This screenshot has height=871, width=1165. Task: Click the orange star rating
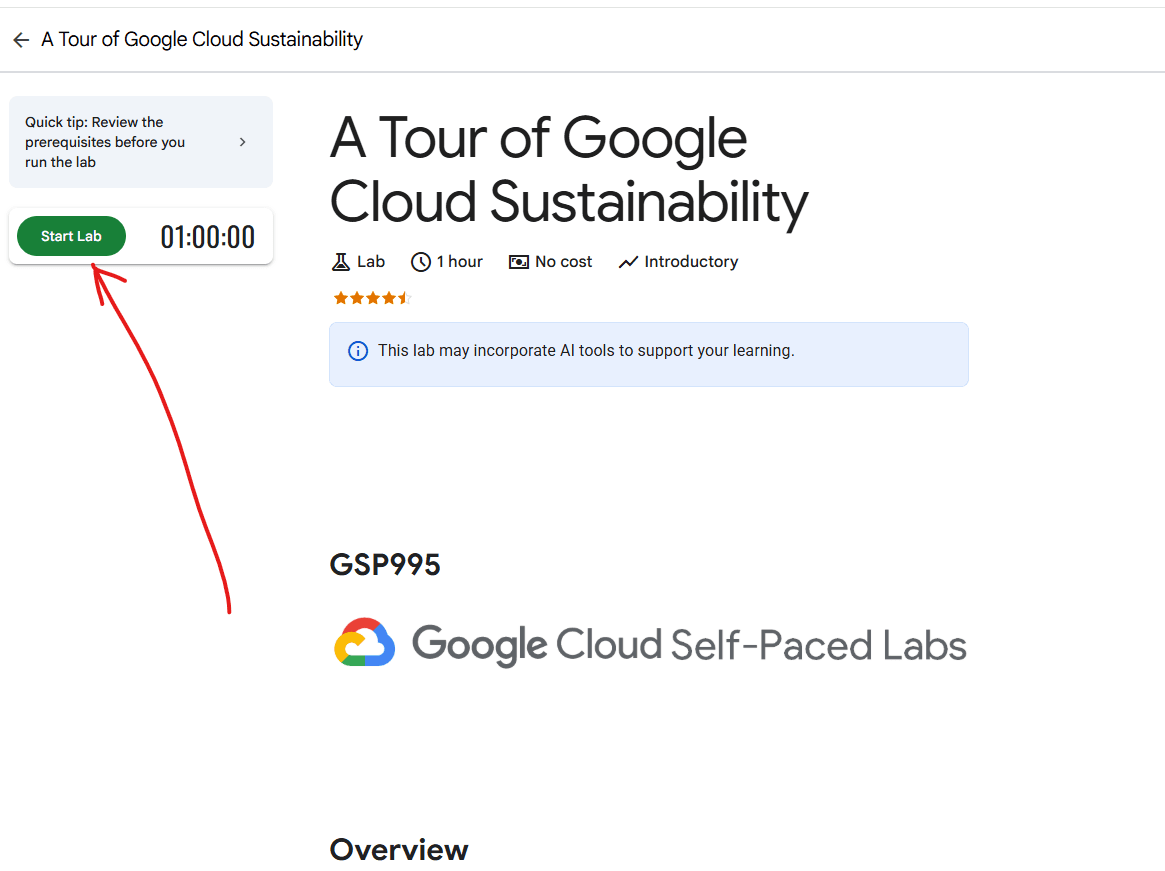(372, 298)
